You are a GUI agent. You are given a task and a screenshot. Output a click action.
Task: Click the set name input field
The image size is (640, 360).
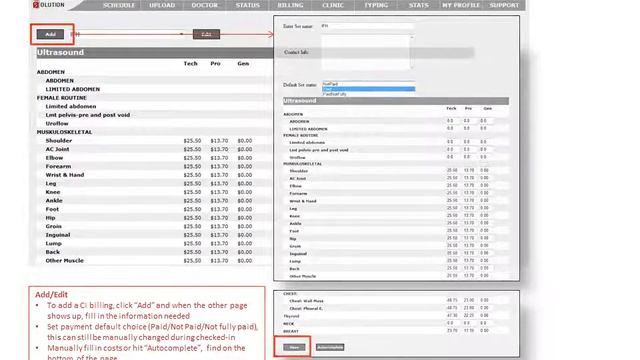367,26
